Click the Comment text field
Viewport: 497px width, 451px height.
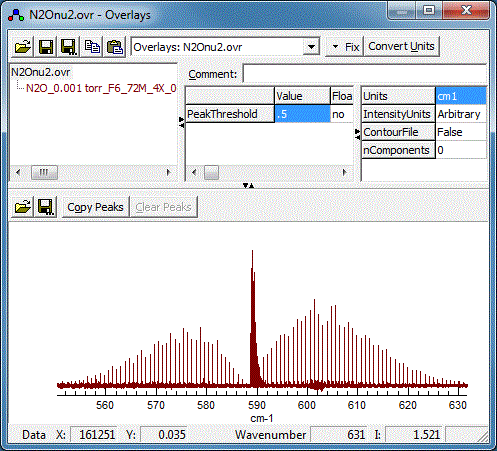pyautogui.click(x=364, y=74)
